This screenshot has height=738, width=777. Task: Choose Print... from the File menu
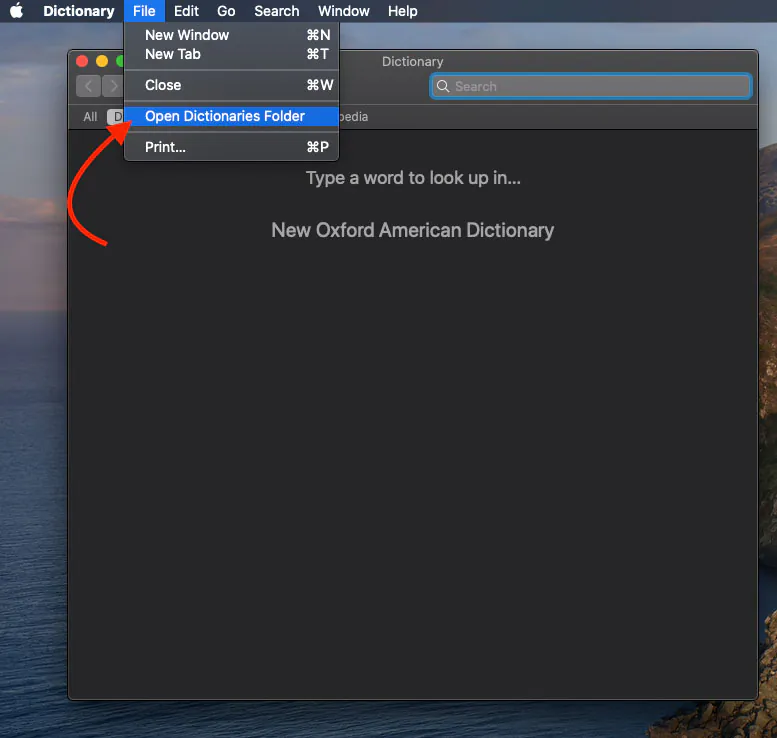(165, 147)
